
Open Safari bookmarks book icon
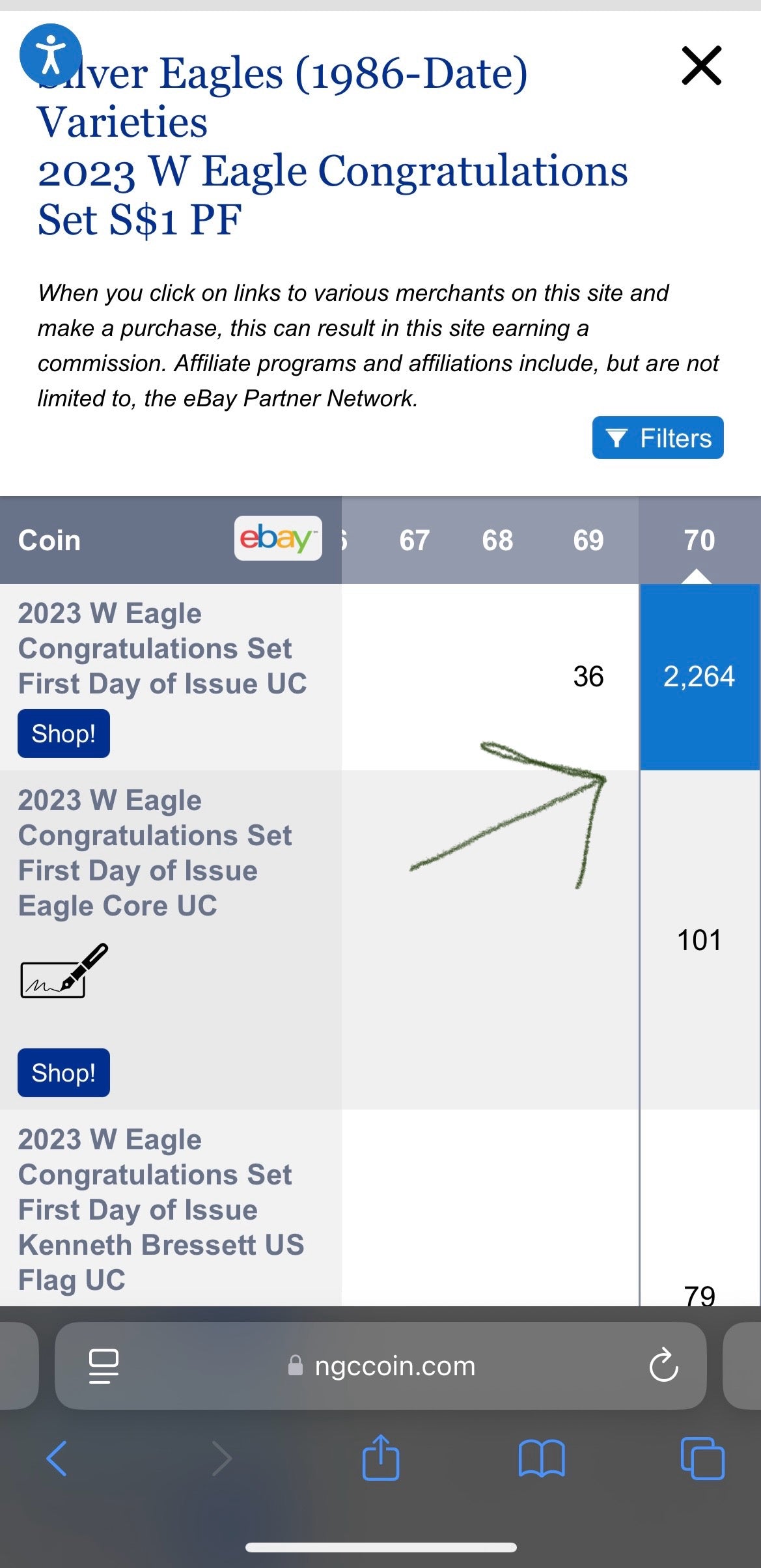click(542, 1459)
